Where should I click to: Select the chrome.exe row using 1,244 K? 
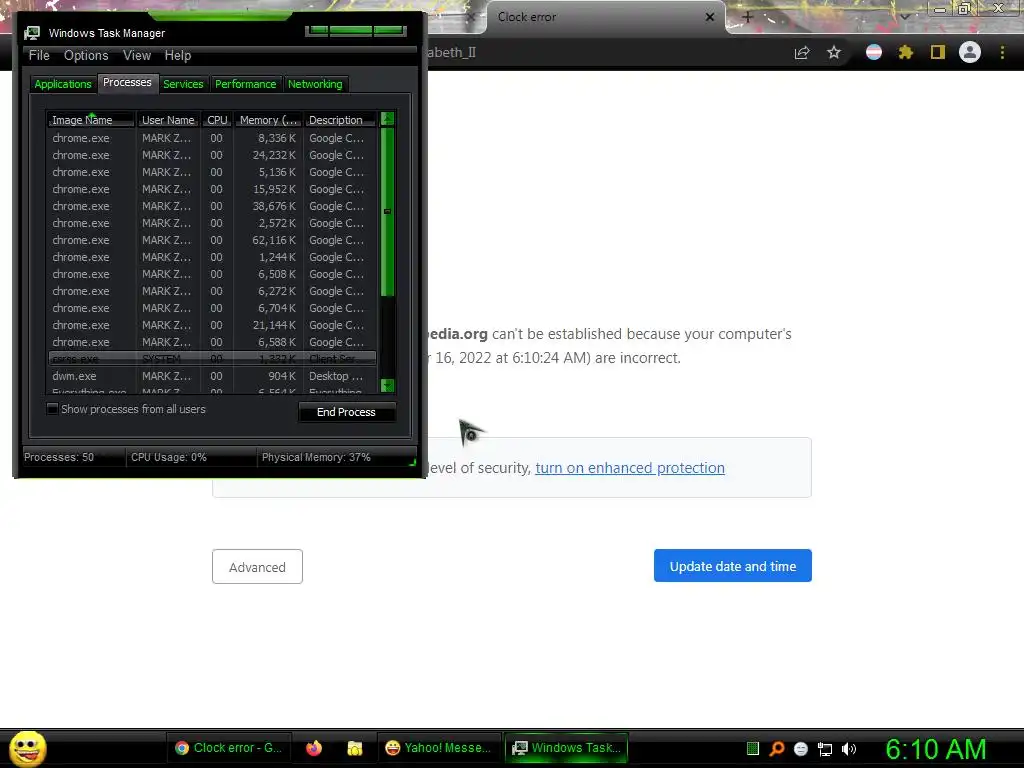[212, 257]
